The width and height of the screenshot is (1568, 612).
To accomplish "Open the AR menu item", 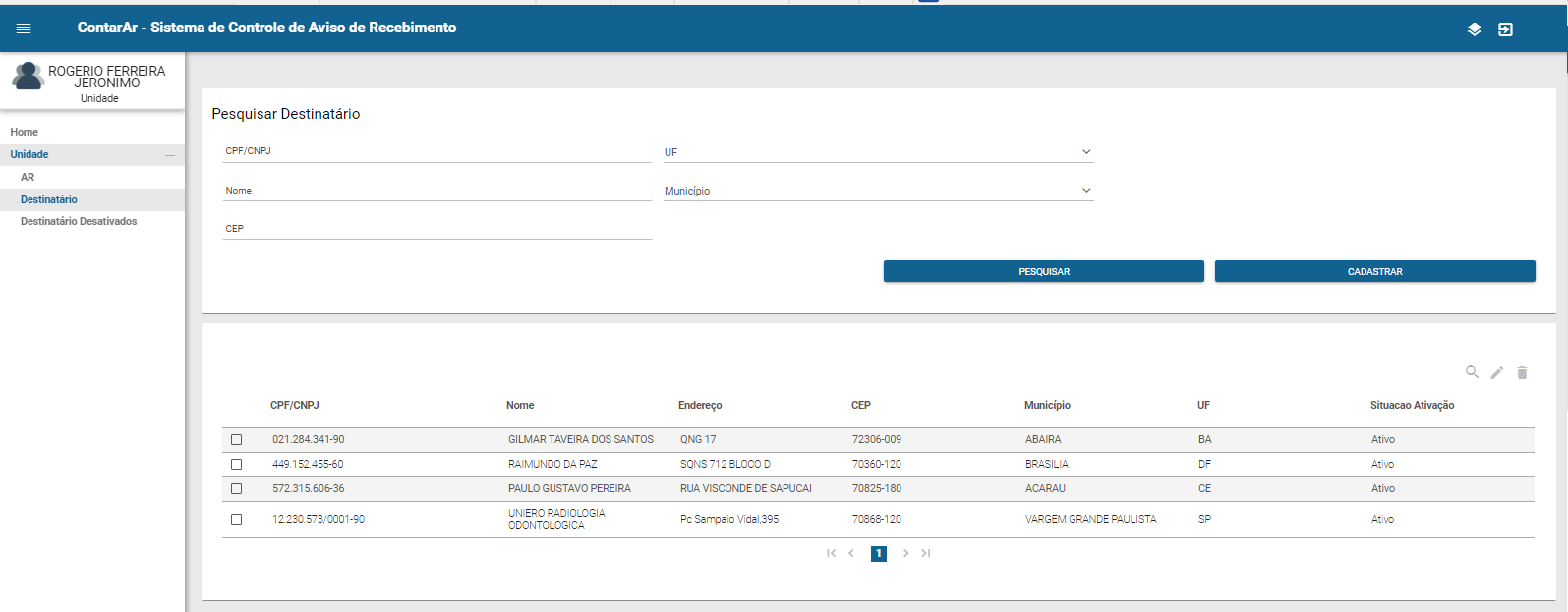I will click(x=28, y=177).
